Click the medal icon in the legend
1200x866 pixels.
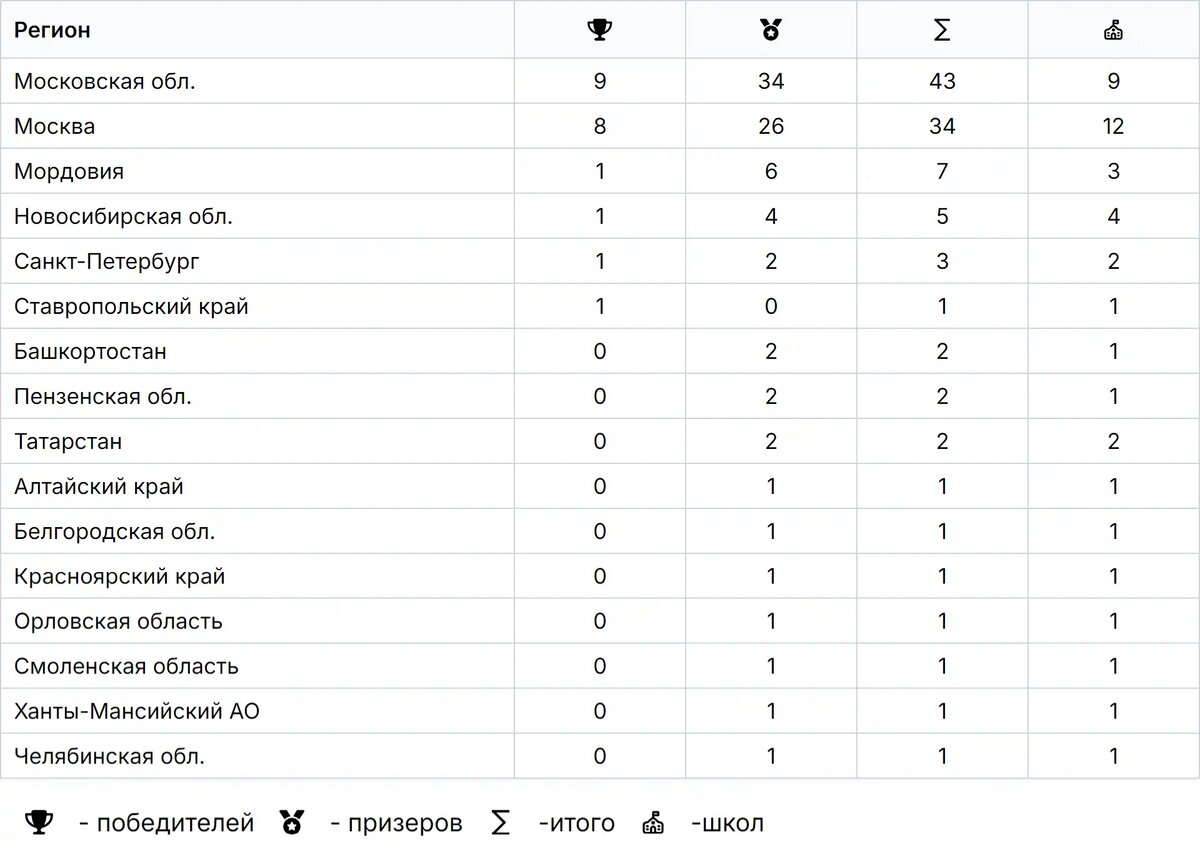292,823
